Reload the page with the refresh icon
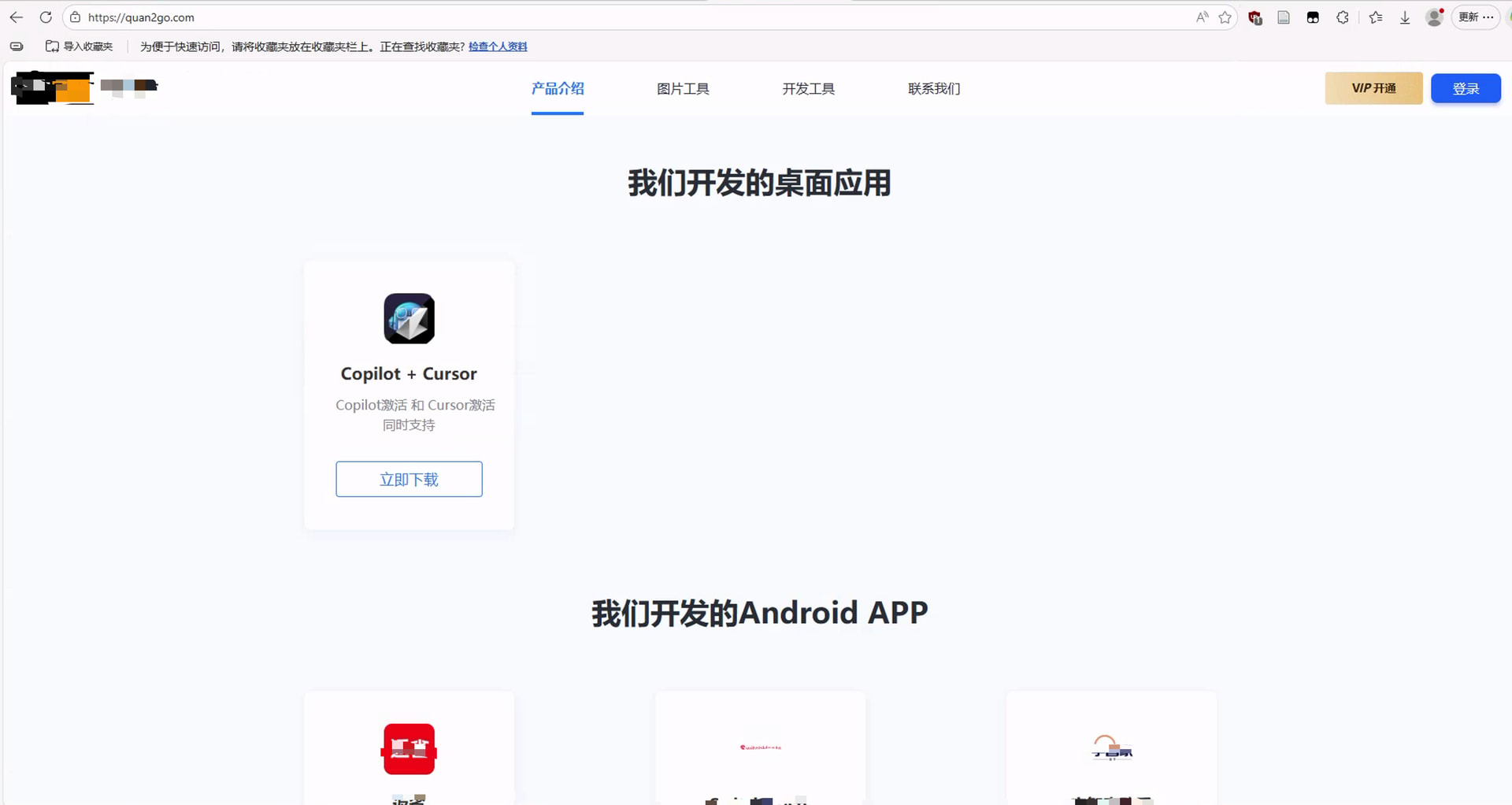 point(46,17)
